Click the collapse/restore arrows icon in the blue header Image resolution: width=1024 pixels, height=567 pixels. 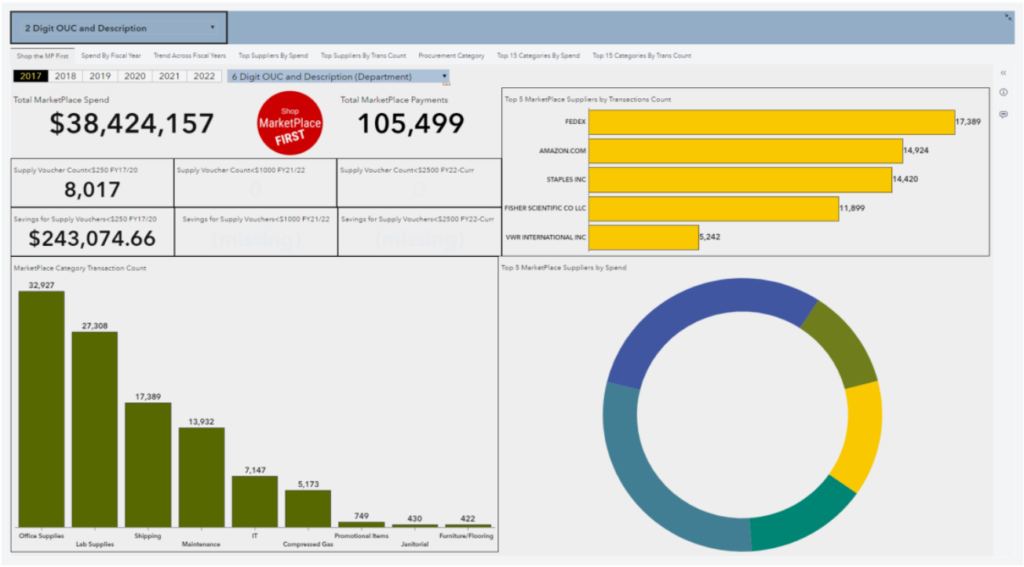coord(1008,17)
